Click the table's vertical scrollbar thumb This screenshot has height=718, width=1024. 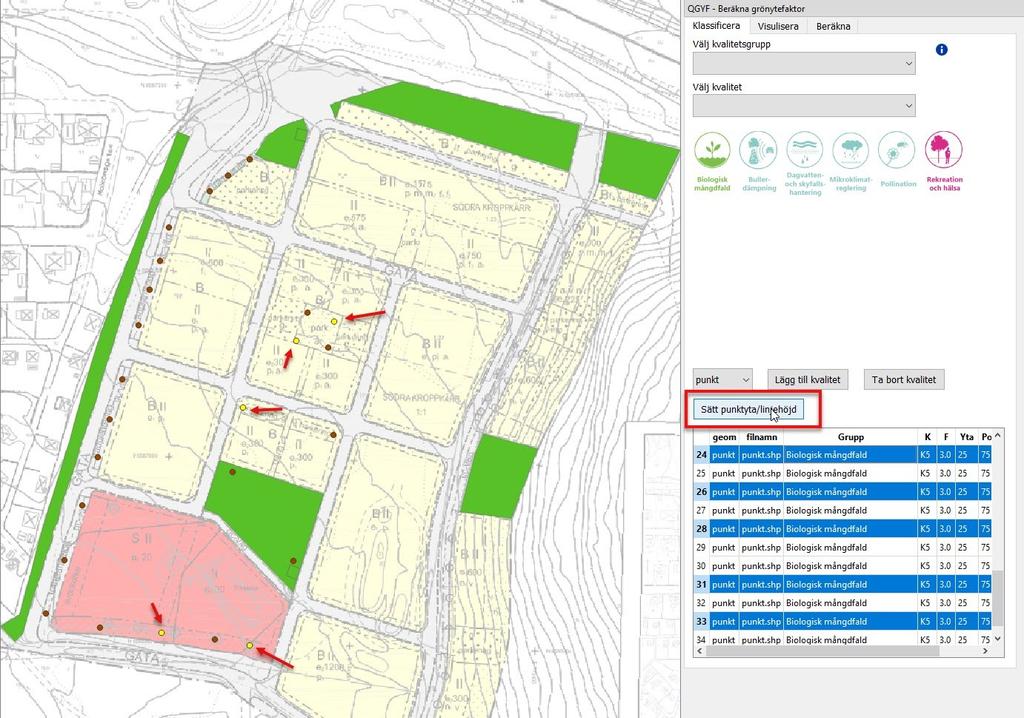click(x=997, y=598)
